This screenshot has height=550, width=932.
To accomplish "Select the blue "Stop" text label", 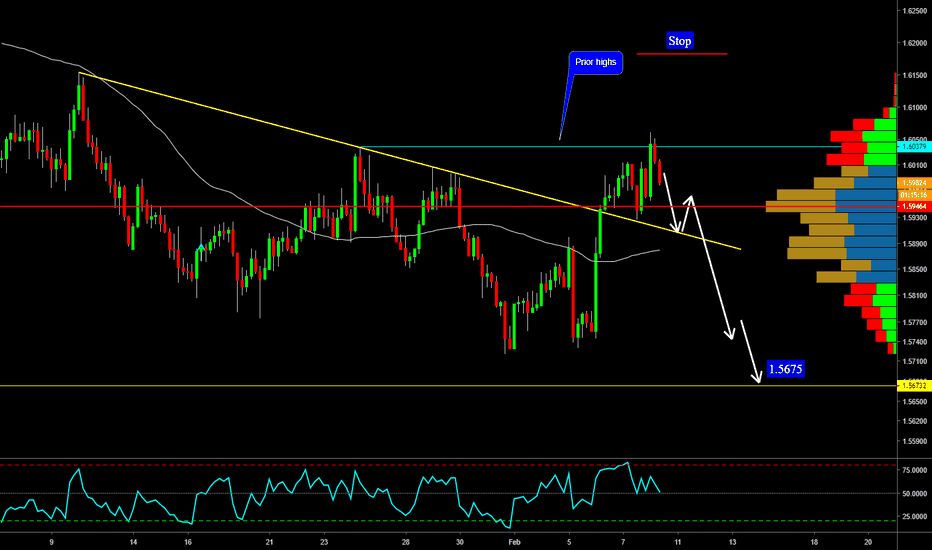I will (x=679, y=40).
